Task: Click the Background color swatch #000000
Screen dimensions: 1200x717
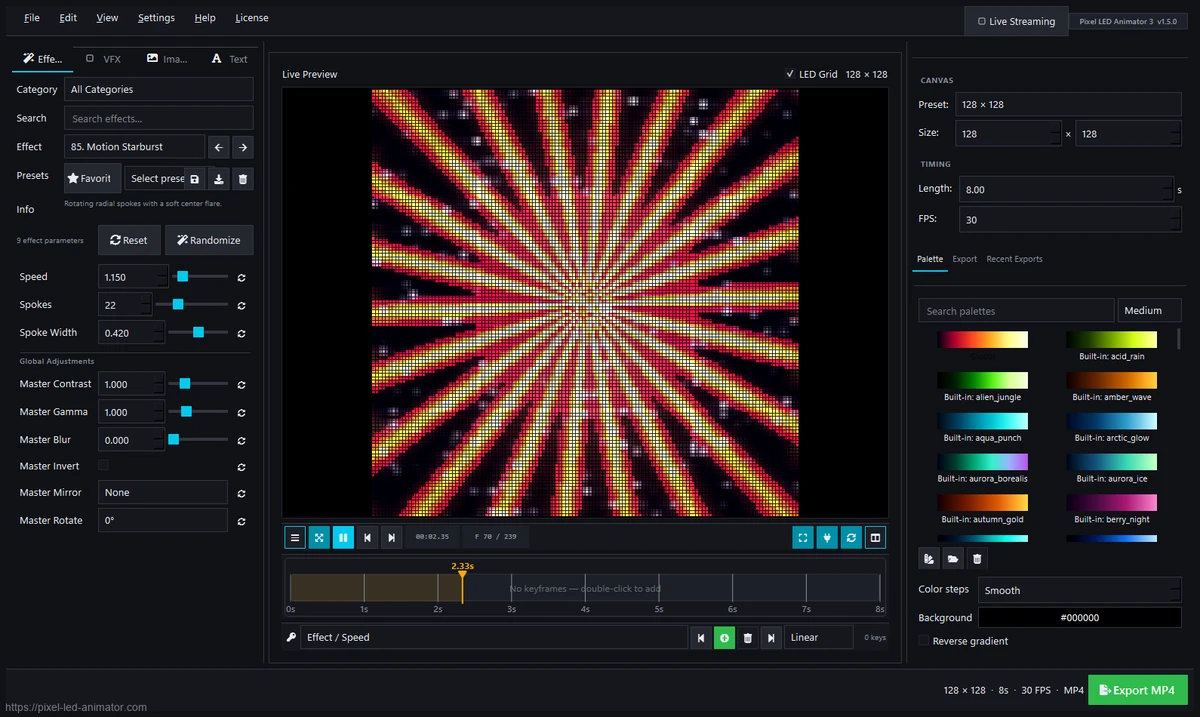Action: (x=1079, y=617)
